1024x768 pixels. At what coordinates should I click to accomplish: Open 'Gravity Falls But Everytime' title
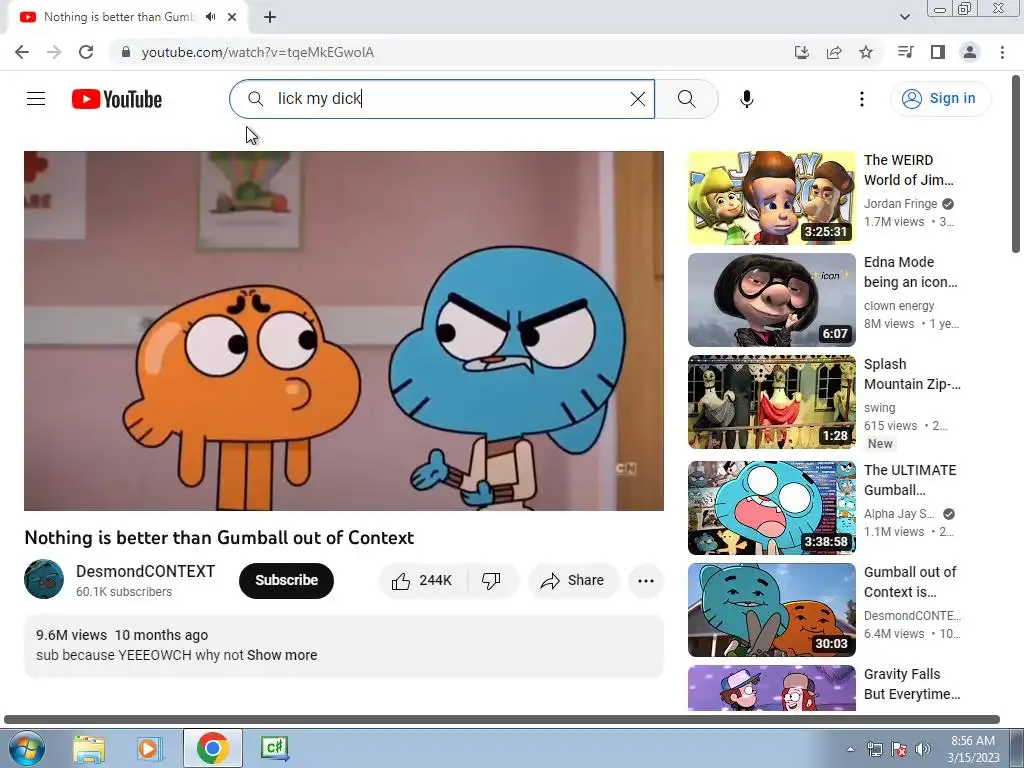(912, 684)
